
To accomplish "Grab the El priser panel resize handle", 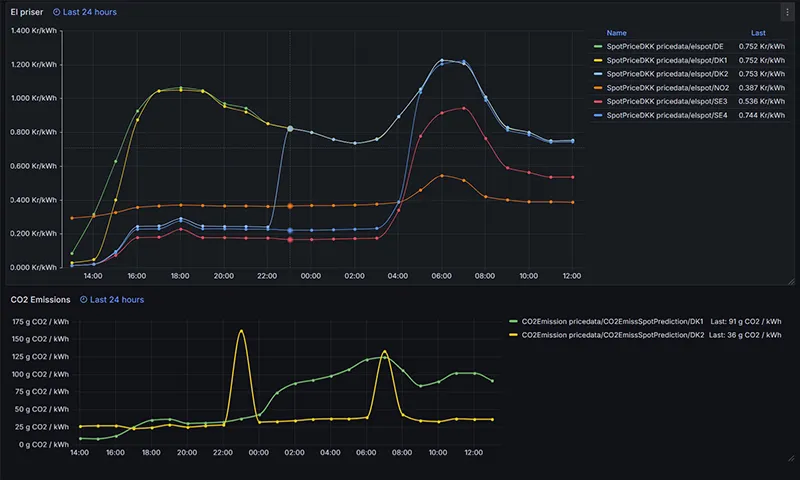I will pos(791,281).
